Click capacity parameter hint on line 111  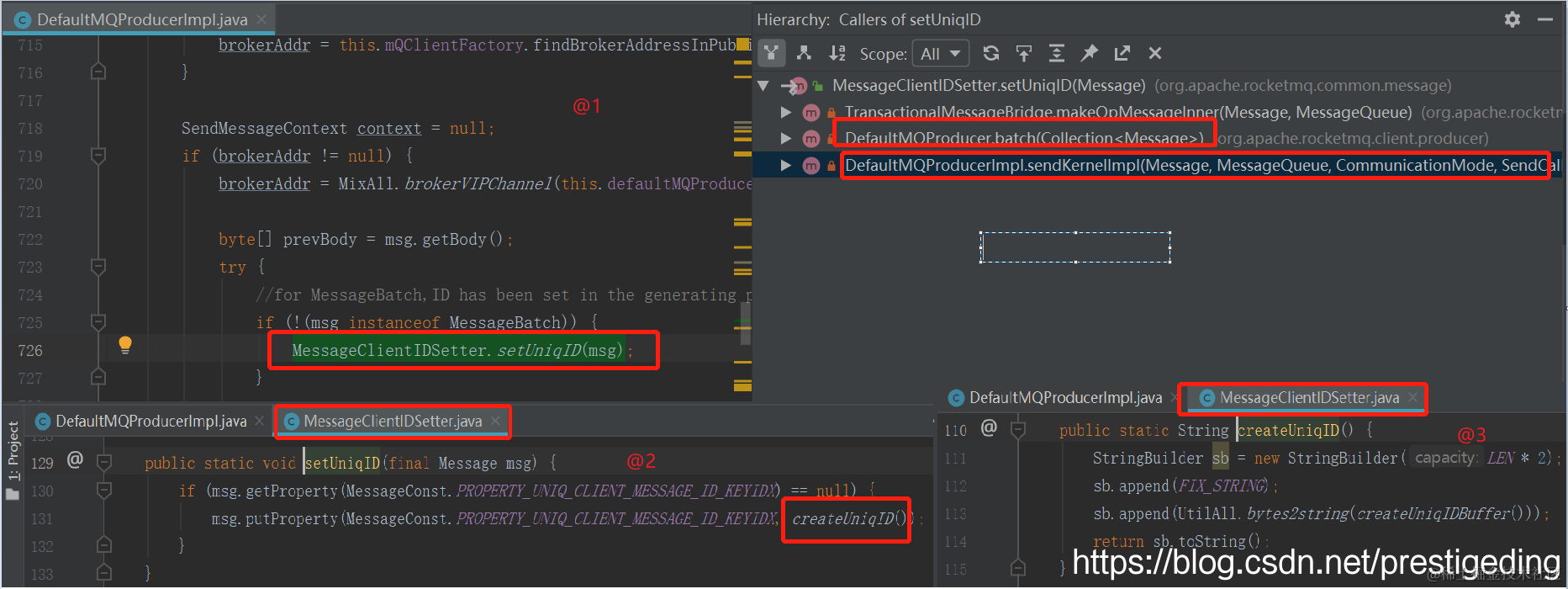(1446, 458)
